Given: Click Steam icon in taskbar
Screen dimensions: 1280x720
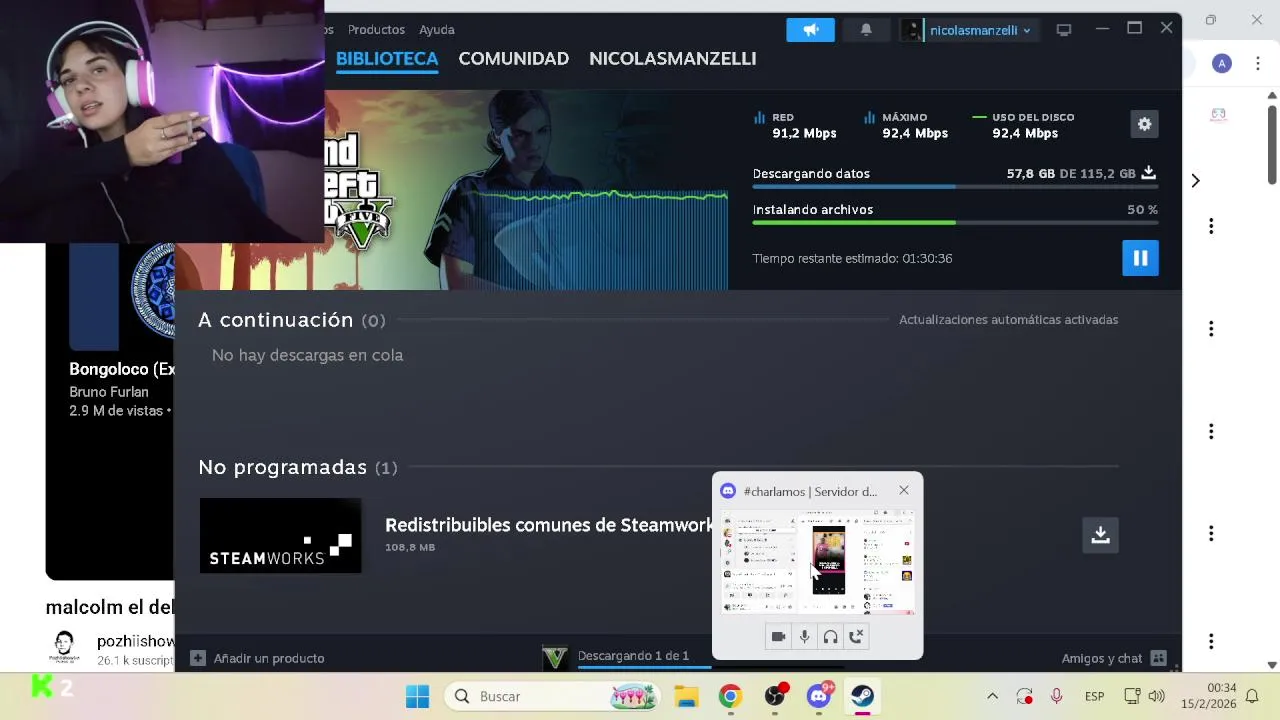Looking at the screenshot, I should coord(862,696).
